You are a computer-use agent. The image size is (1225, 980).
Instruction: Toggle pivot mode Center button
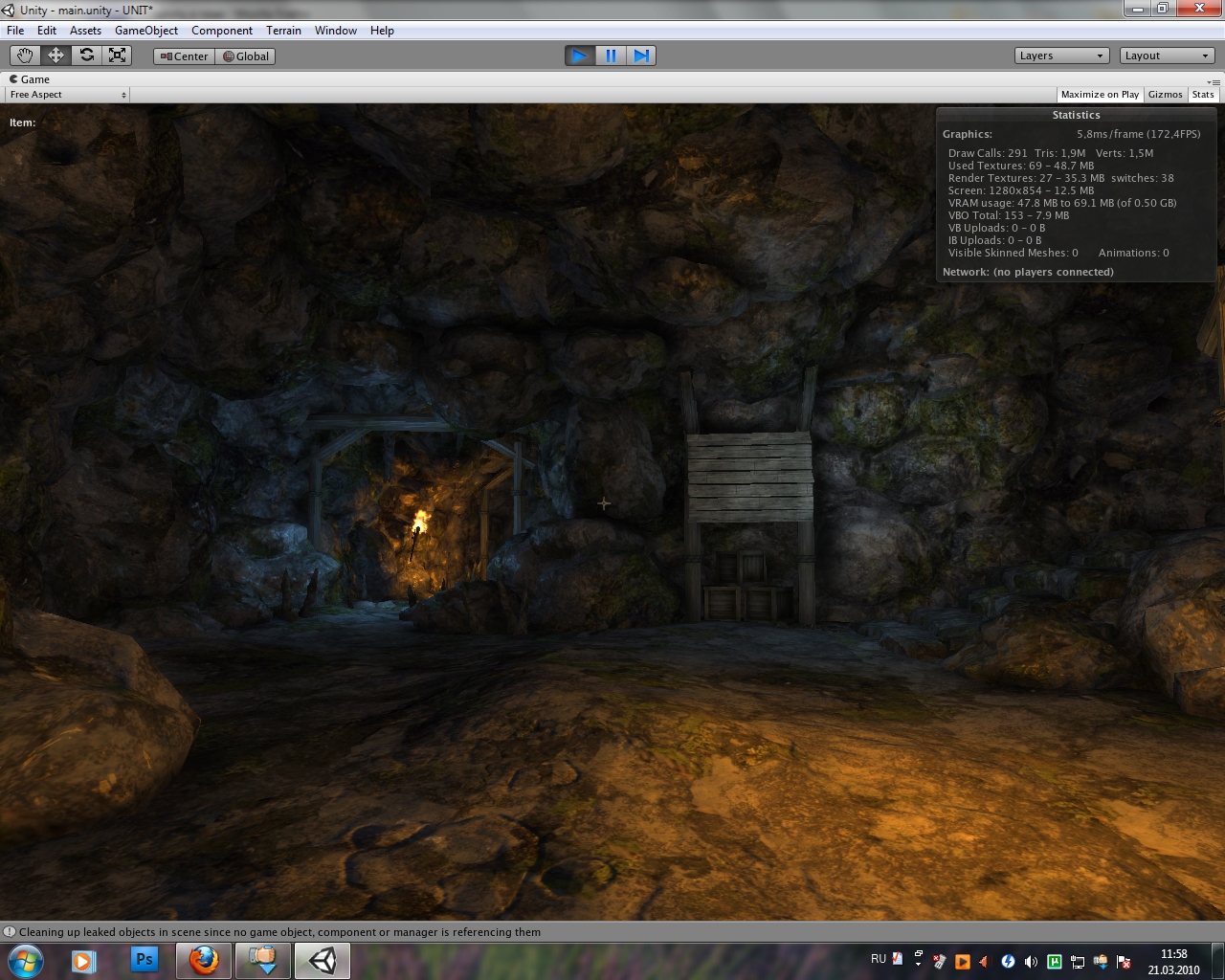[x=185, y=56]
